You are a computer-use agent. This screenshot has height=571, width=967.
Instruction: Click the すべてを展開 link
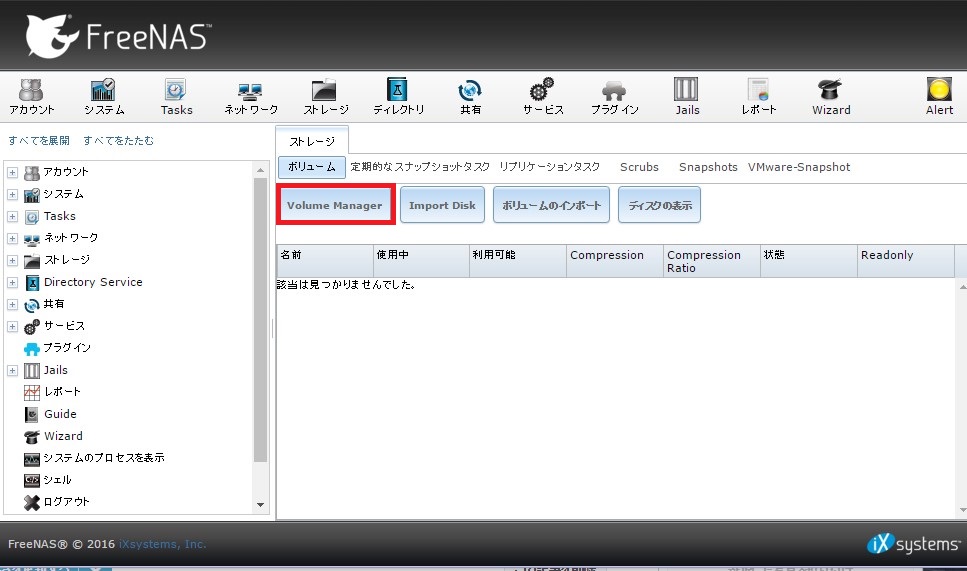tap(39, 141)
